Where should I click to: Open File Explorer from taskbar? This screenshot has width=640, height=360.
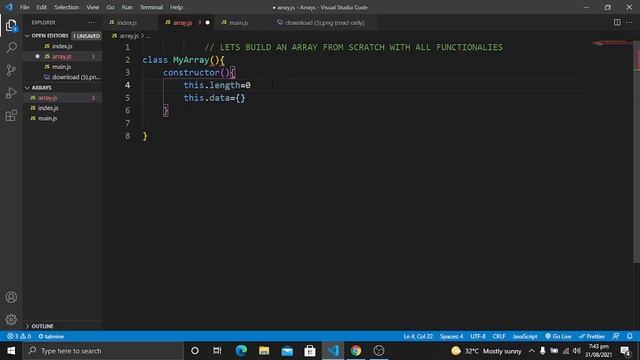(264, 351)
